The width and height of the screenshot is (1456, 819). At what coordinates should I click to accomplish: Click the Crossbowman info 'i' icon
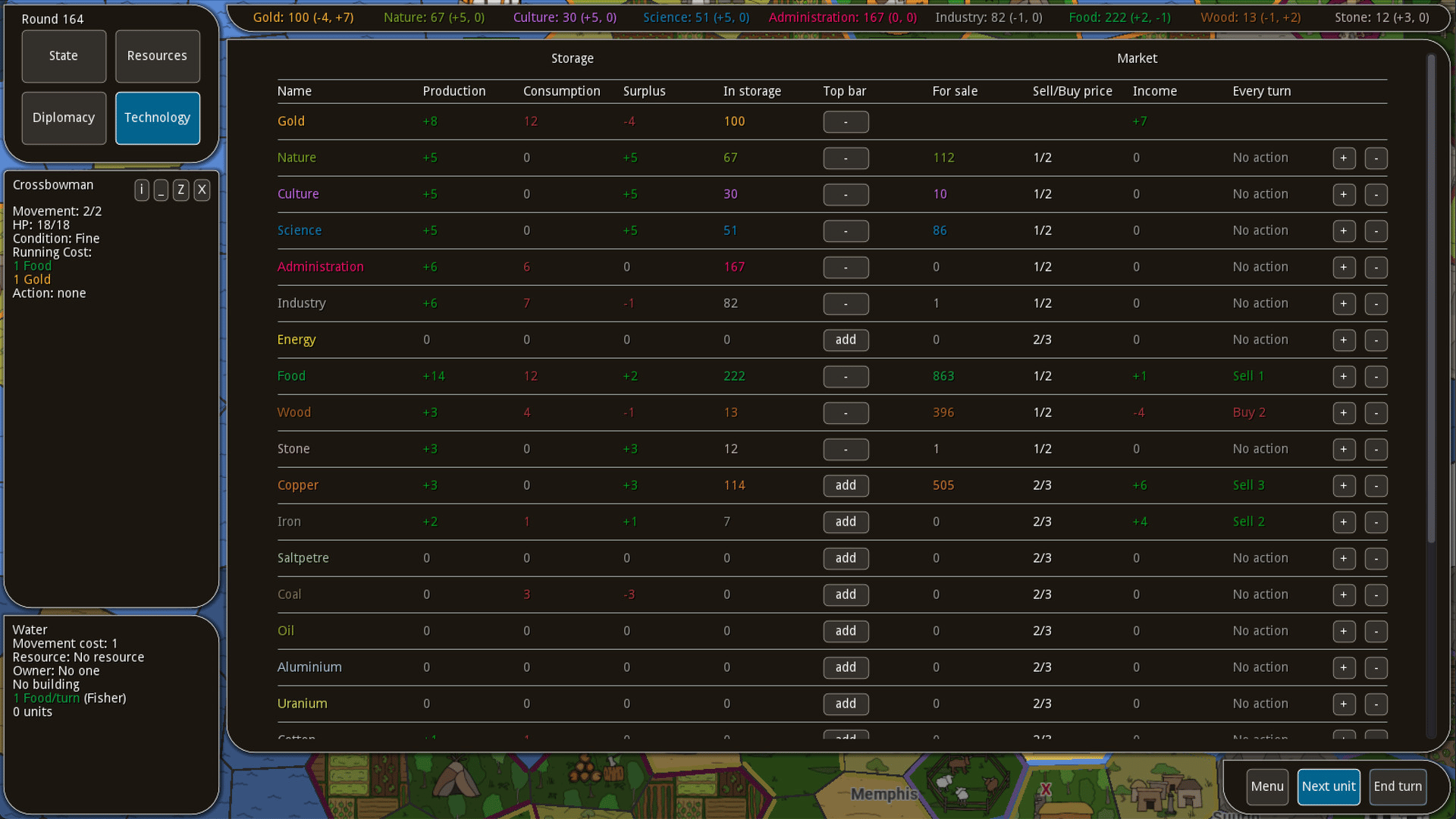pyautogui.click(x=142, y=190)
